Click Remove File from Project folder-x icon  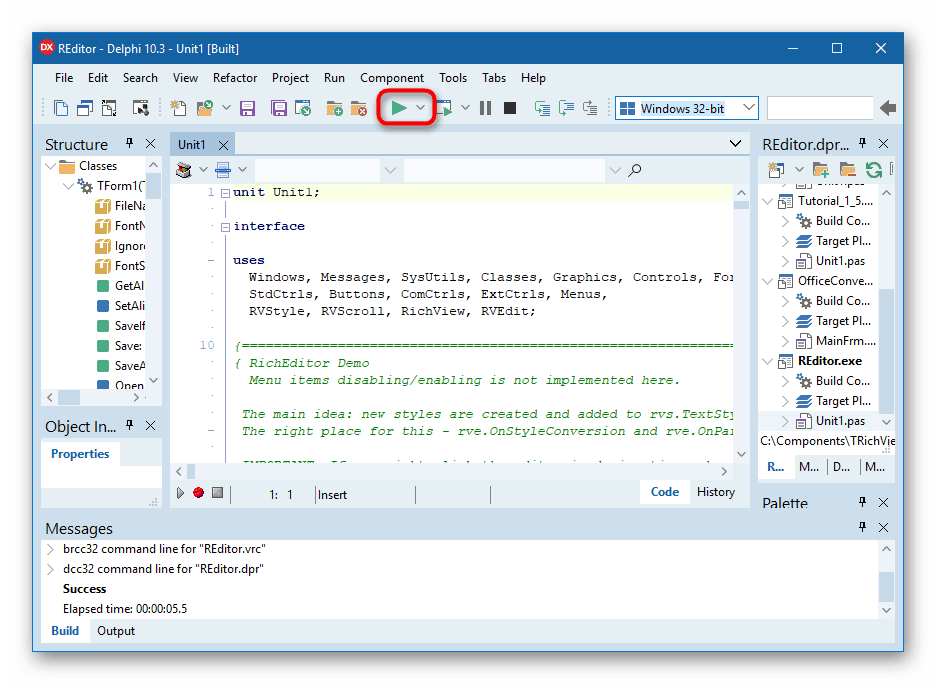click(x=359, y=108)
